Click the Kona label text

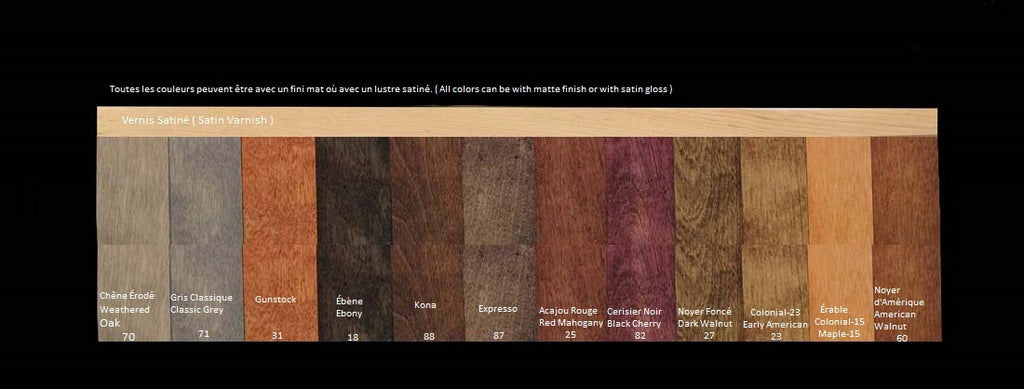425,305
